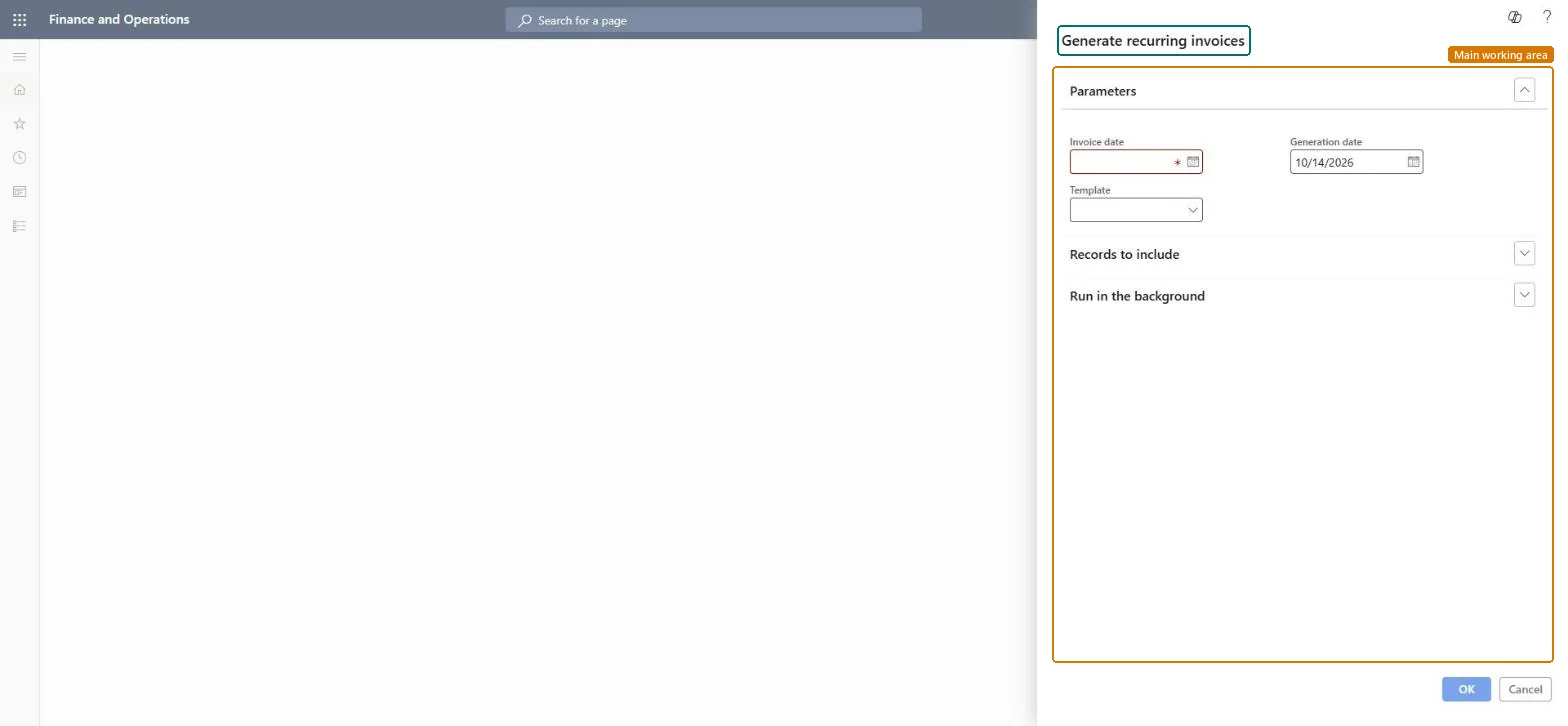Image resolution: width=1568 pixels, height=726 pixels.
Task: Go to Home from the sidebar
Action: [19, 90]
